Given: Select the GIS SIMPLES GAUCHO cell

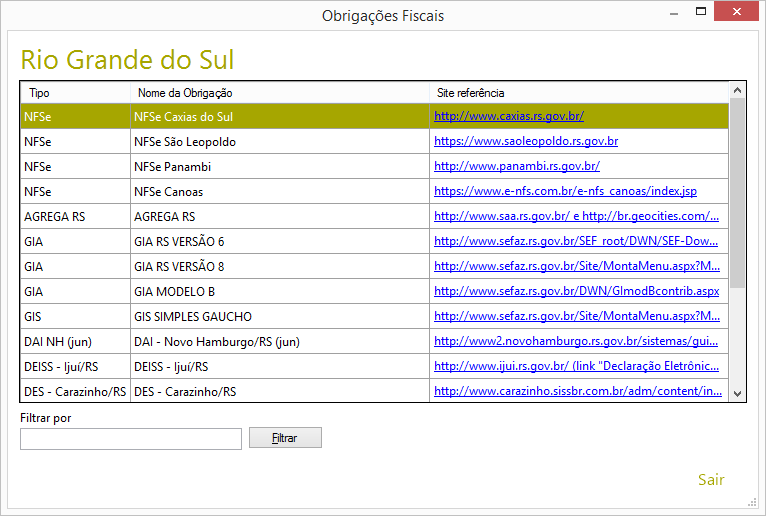Looking at the screenshot, I should point(280,316).
